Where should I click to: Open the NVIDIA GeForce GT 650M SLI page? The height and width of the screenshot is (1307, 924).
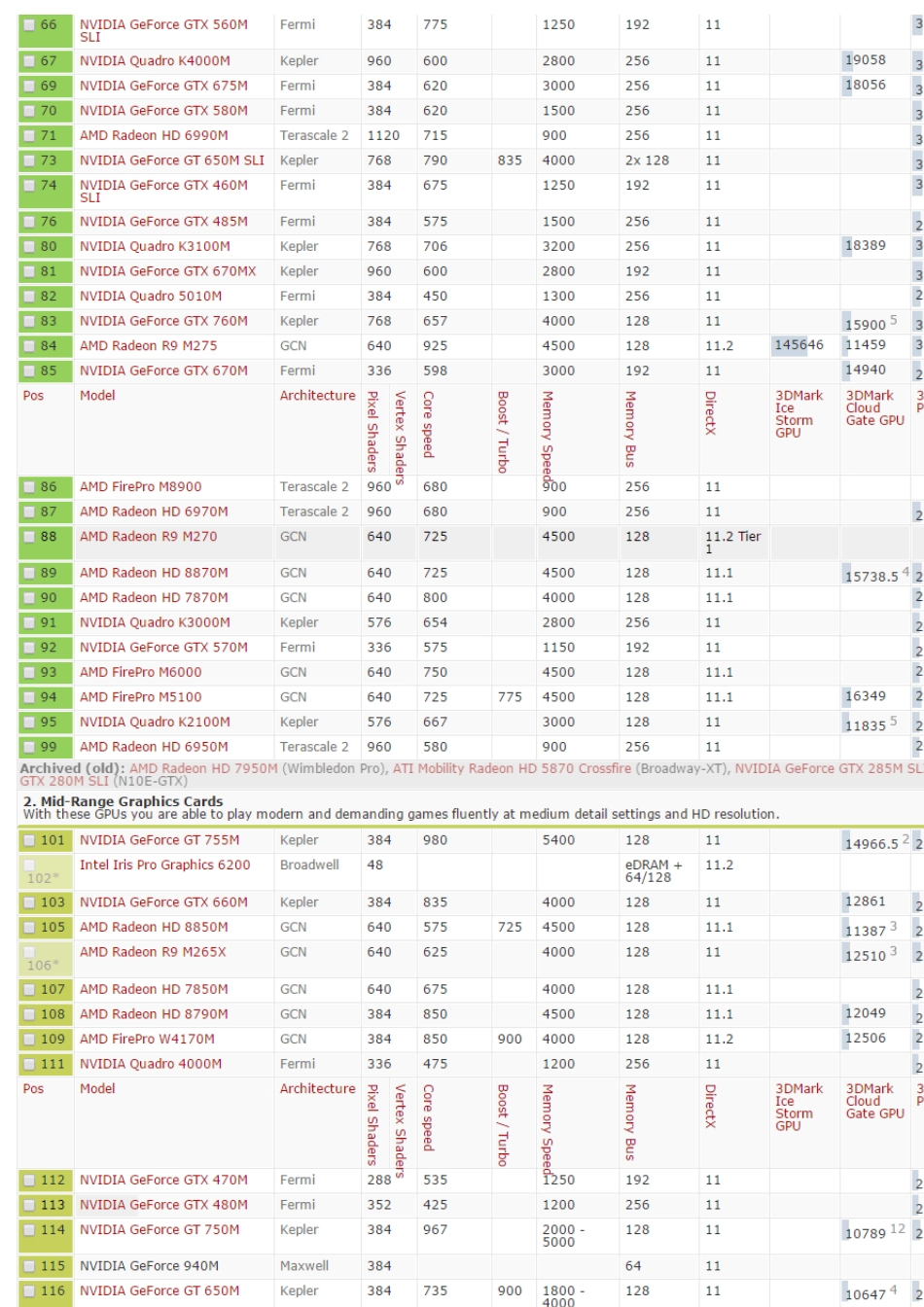(x=172, y=160)
